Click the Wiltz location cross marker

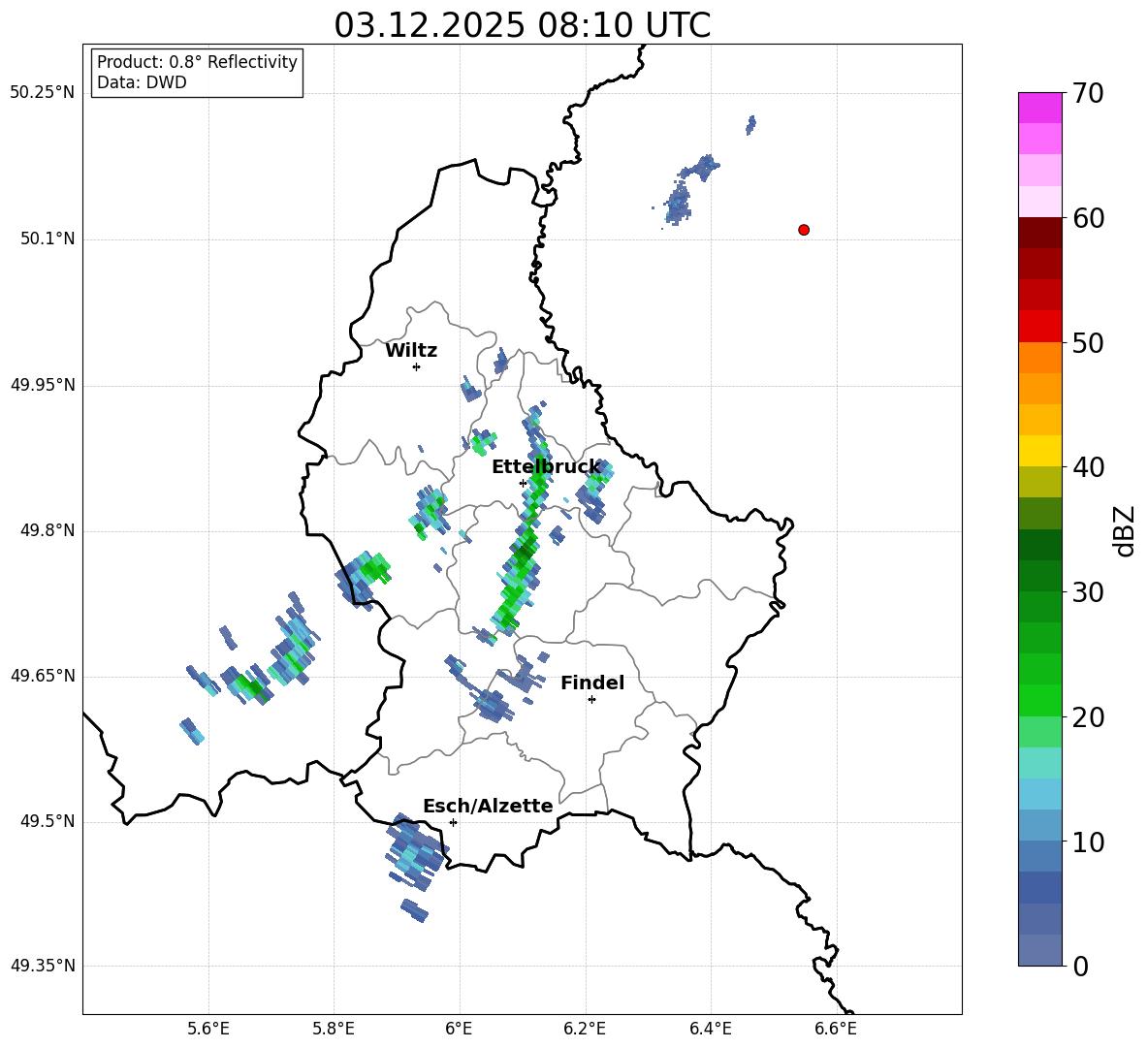click(416, 366)
